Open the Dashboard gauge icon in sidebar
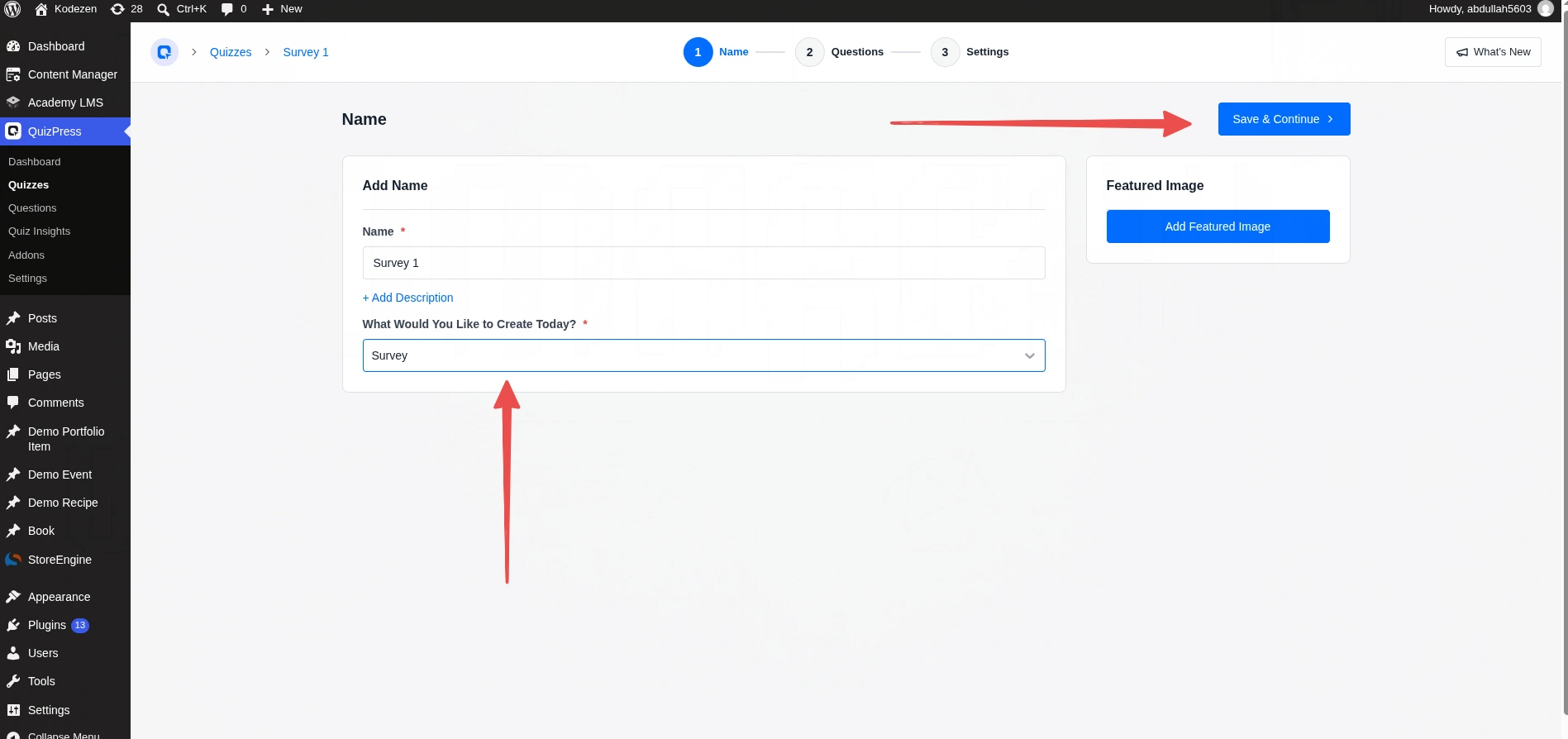 (13, 46)
